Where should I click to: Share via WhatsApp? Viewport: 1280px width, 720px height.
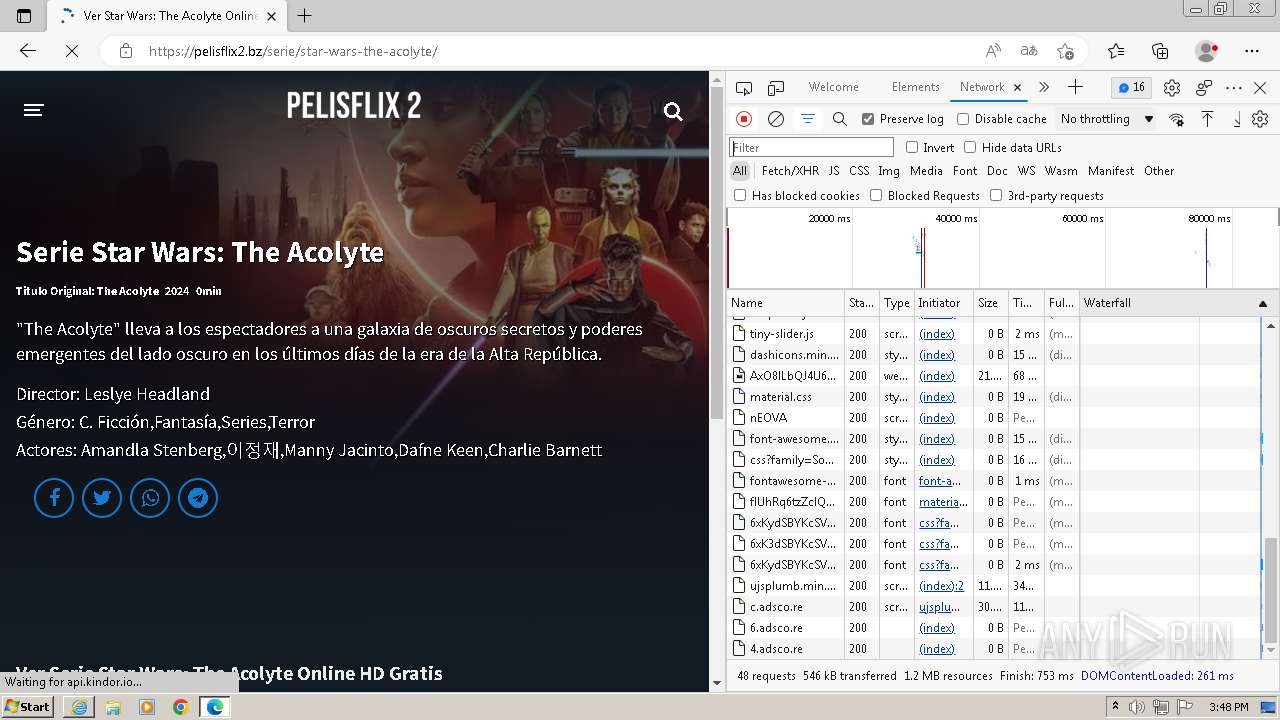150,498
